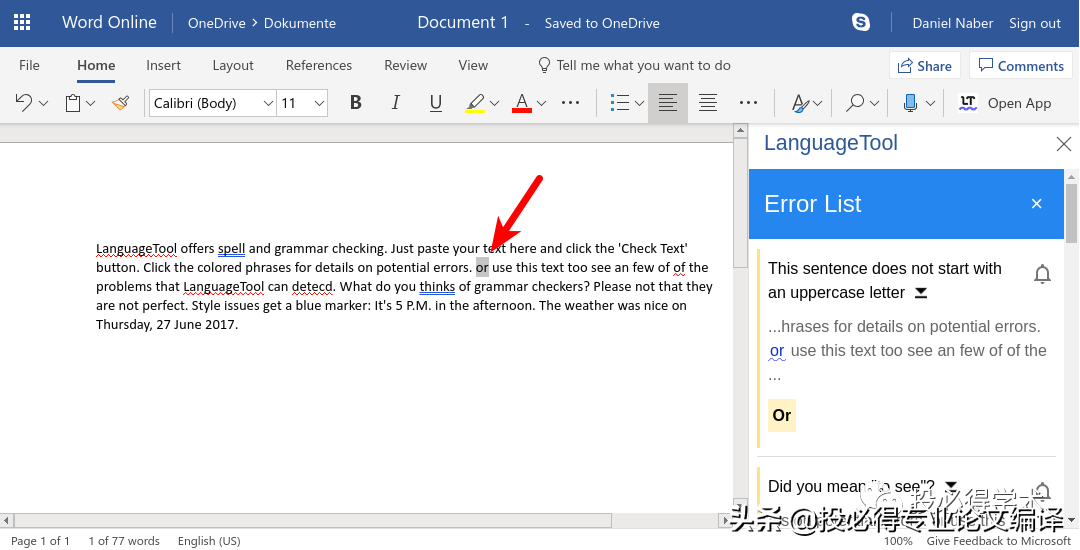Apply the red font color
Screen dimensions: 1080x550
click(x=522, y=103)
